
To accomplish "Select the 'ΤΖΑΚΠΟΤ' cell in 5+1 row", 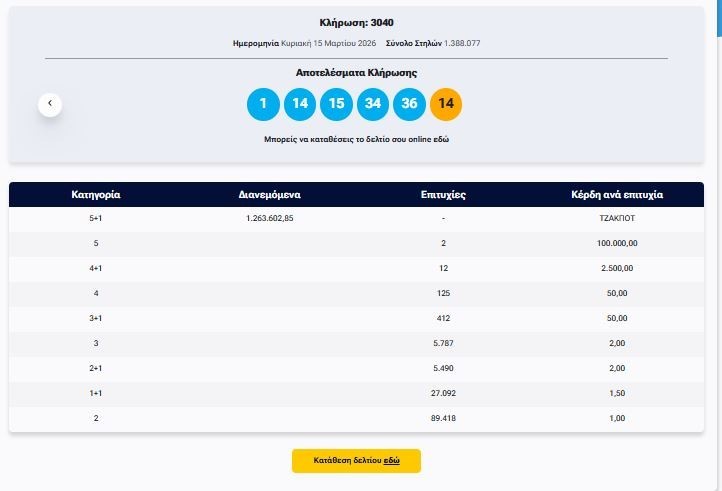I will 616,218.
